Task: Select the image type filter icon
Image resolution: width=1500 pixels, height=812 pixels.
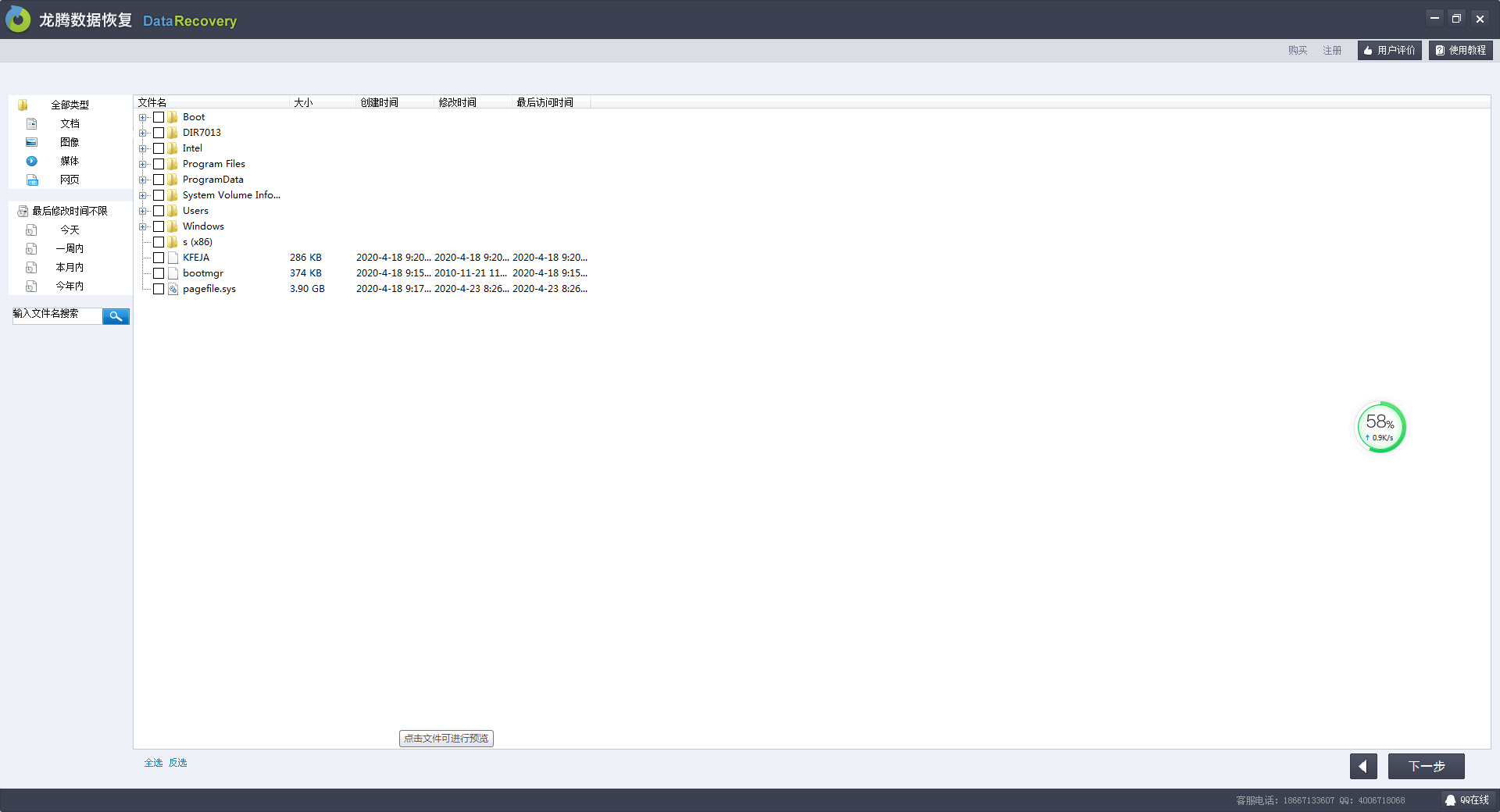Action: tap(32, 142)
